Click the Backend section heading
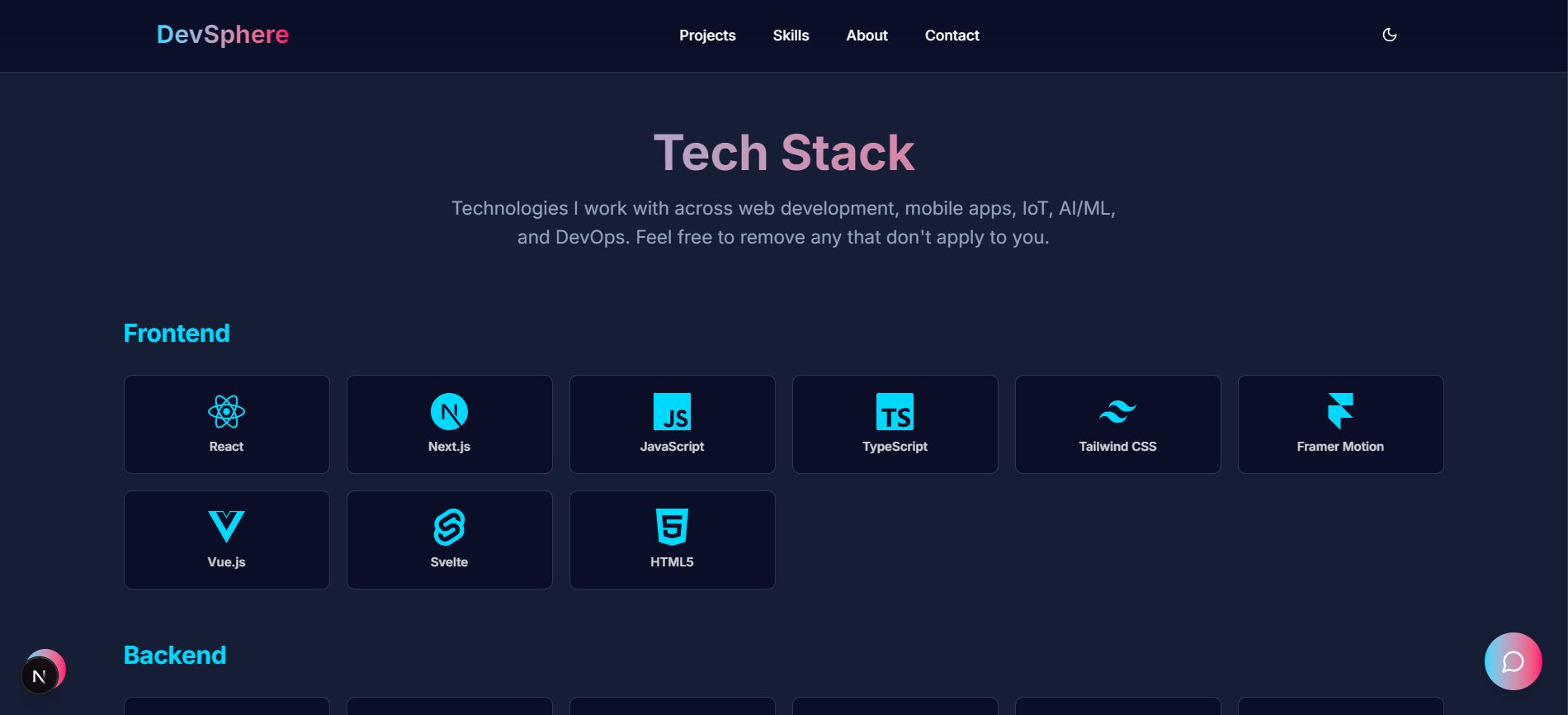1568x715 pixels. pyautogui.click(x=175, y=656)
